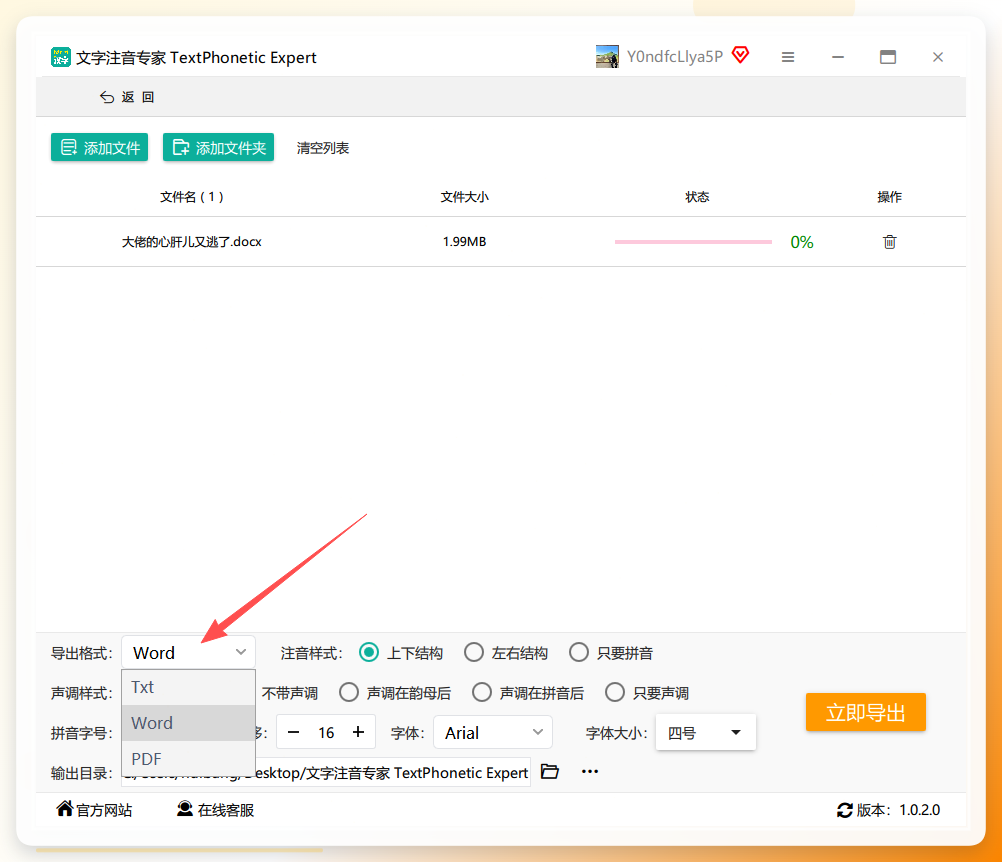Click the three-dot browse directory button
1002x862 pixels.
pos(590,772)
